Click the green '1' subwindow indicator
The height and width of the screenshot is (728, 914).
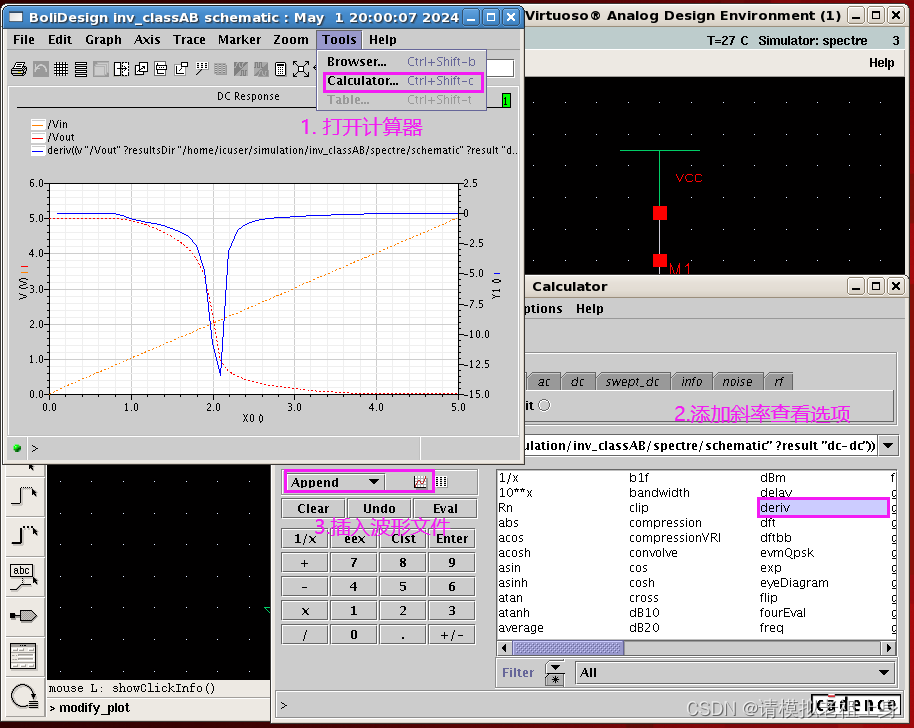point(506,100)
